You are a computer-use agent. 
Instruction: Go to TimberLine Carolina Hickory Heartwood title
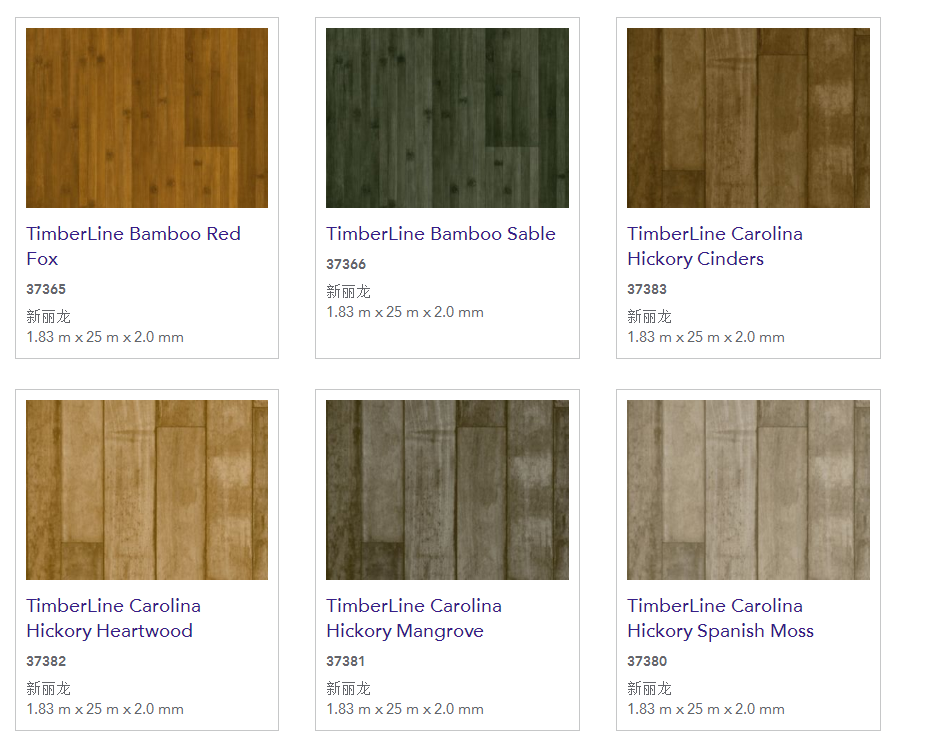click(113, 618)
